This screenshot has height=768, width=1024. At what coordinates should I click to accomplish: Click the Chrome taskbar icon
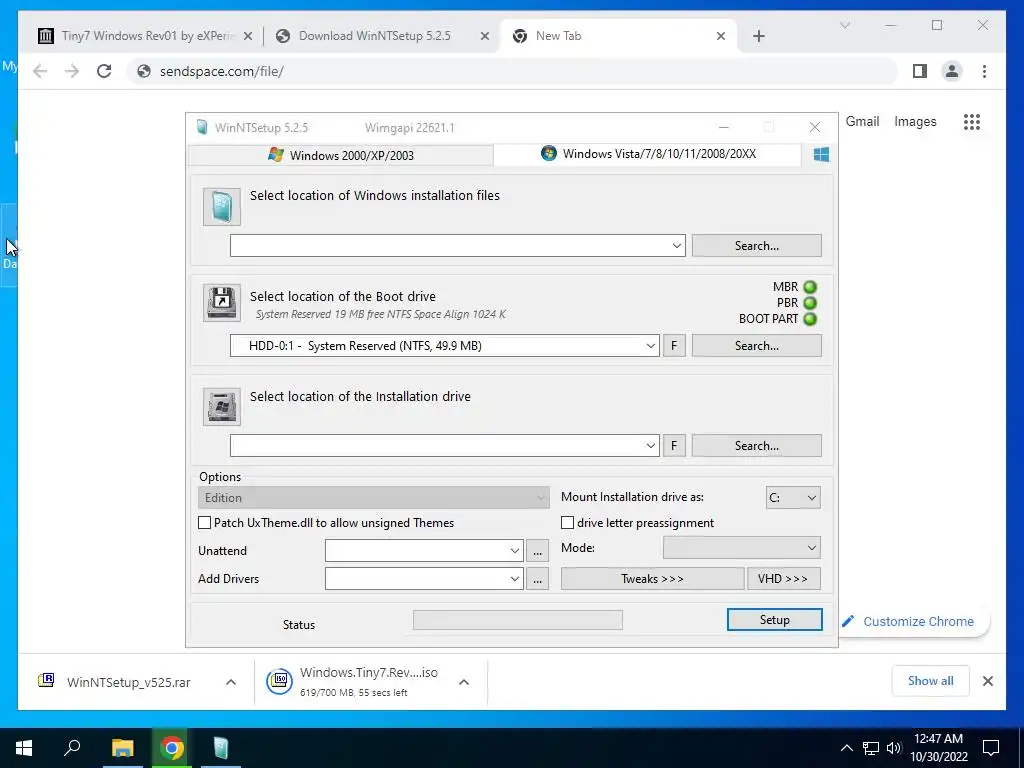(172, 748)
